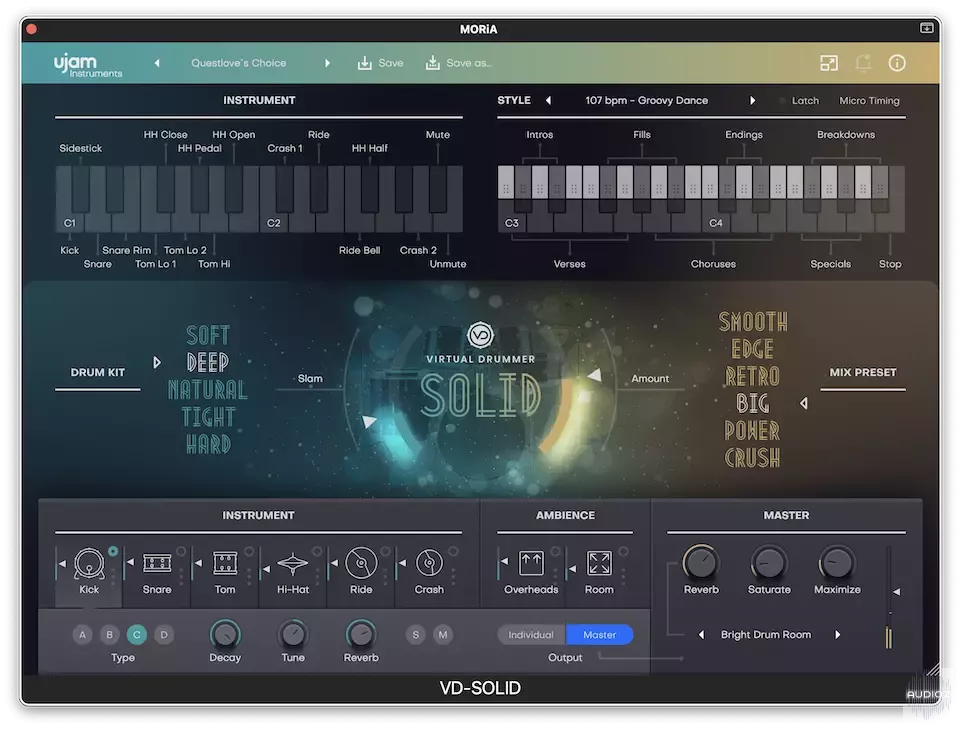
Task: Open the notifications bell icon
Action: coord(864,63)
